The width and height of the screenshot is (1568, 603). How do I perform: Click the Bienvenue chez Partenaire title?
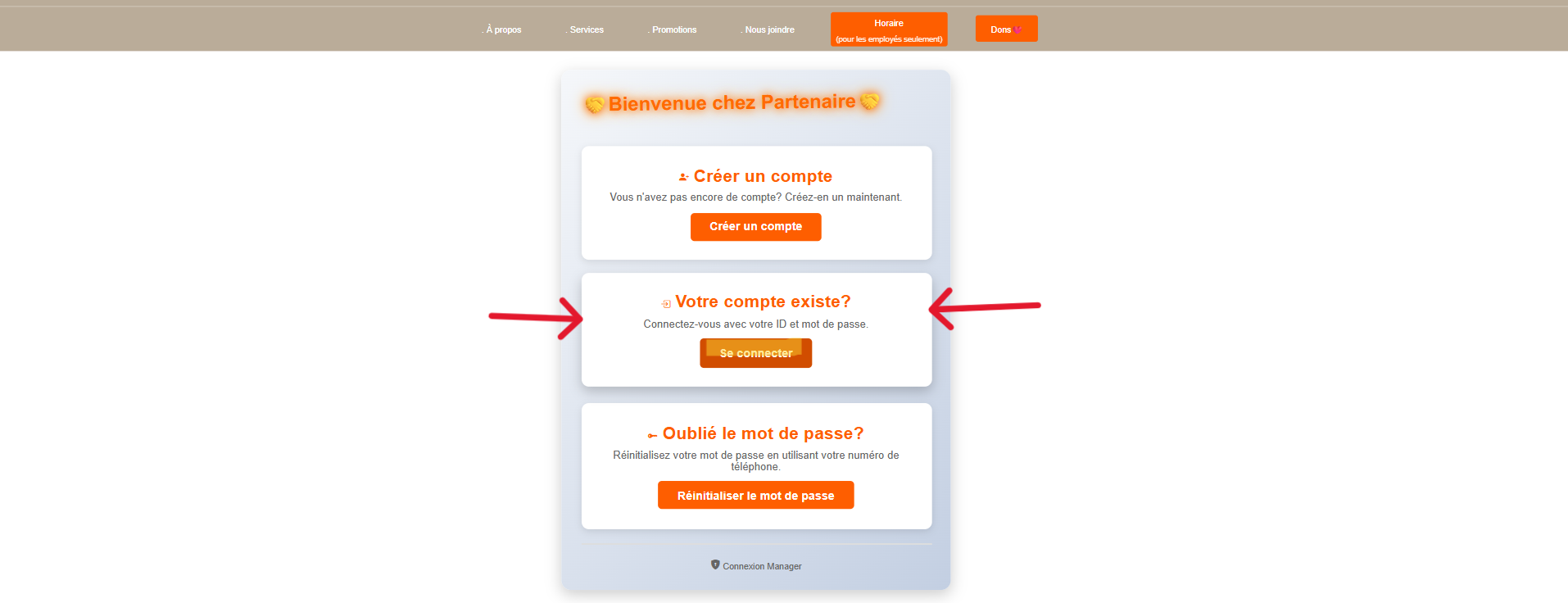(732, 102)
